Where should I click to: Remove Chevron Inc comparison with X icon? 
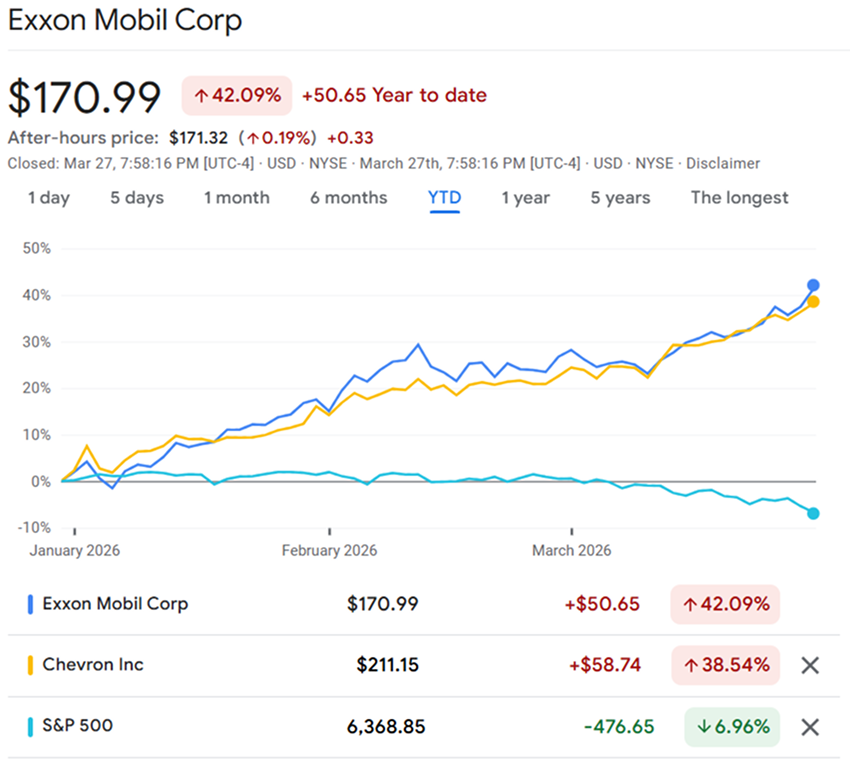point(810,665)
